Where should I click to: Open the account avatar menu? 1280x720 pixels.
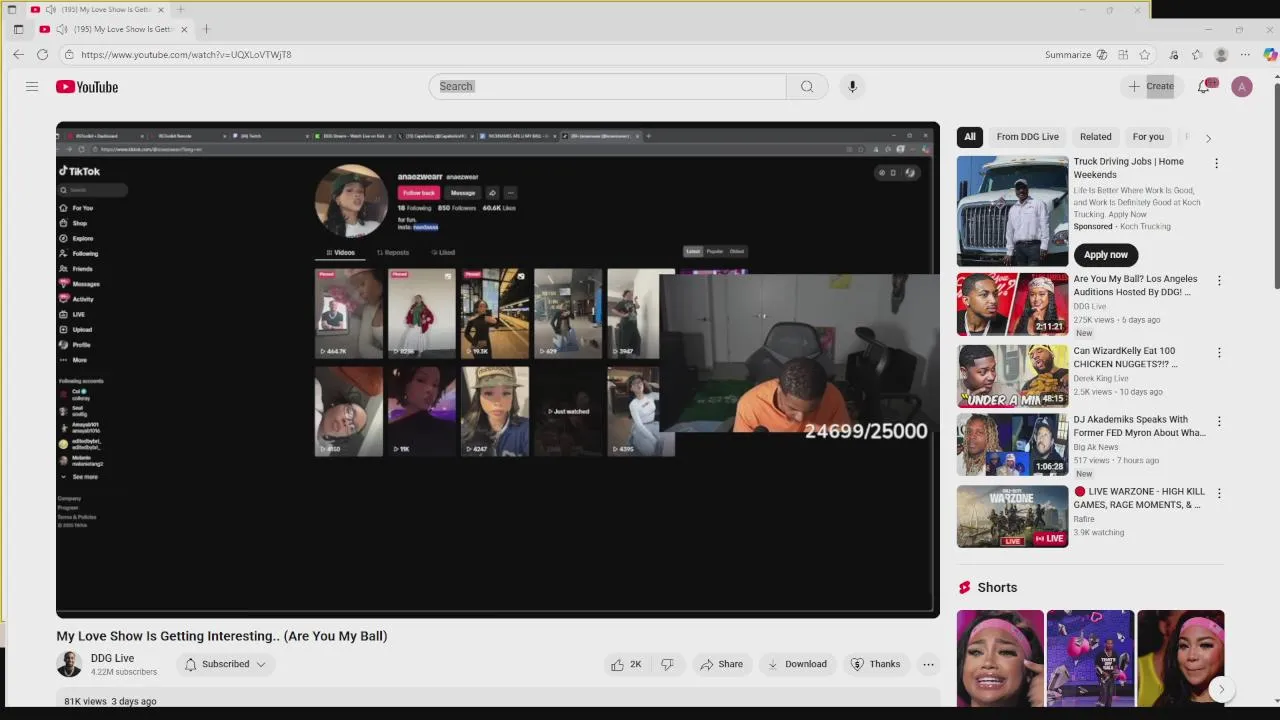coord(1242,87)
